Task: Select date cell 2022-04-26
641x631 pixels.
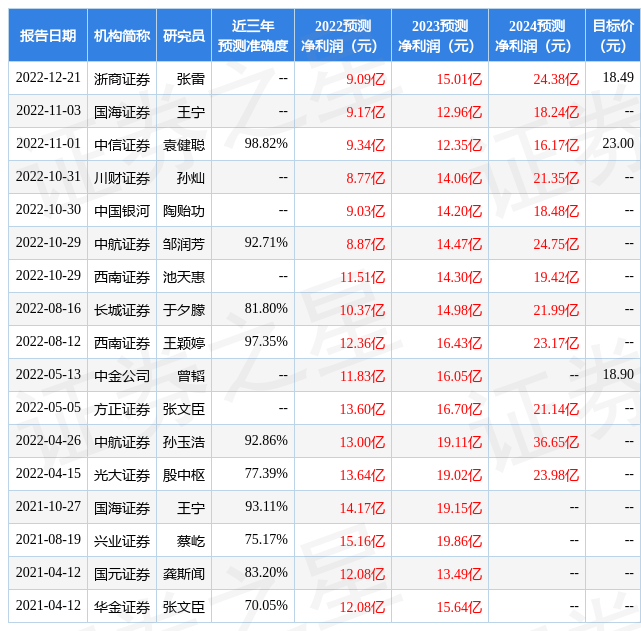Action: tap(48, 441)
